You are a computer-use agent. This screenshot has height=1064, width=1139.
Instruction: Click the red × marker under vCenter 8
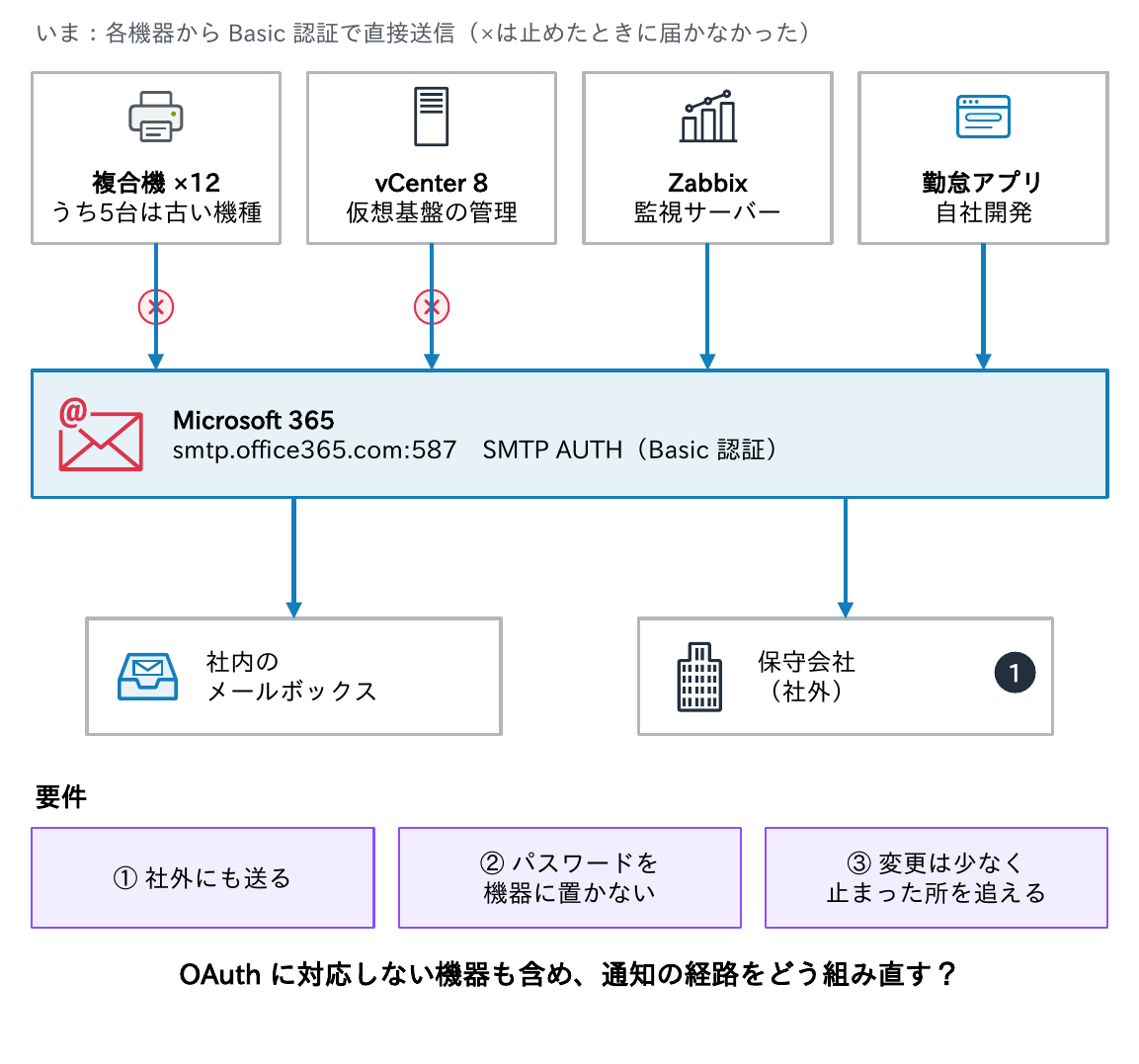tap(432, 307)
